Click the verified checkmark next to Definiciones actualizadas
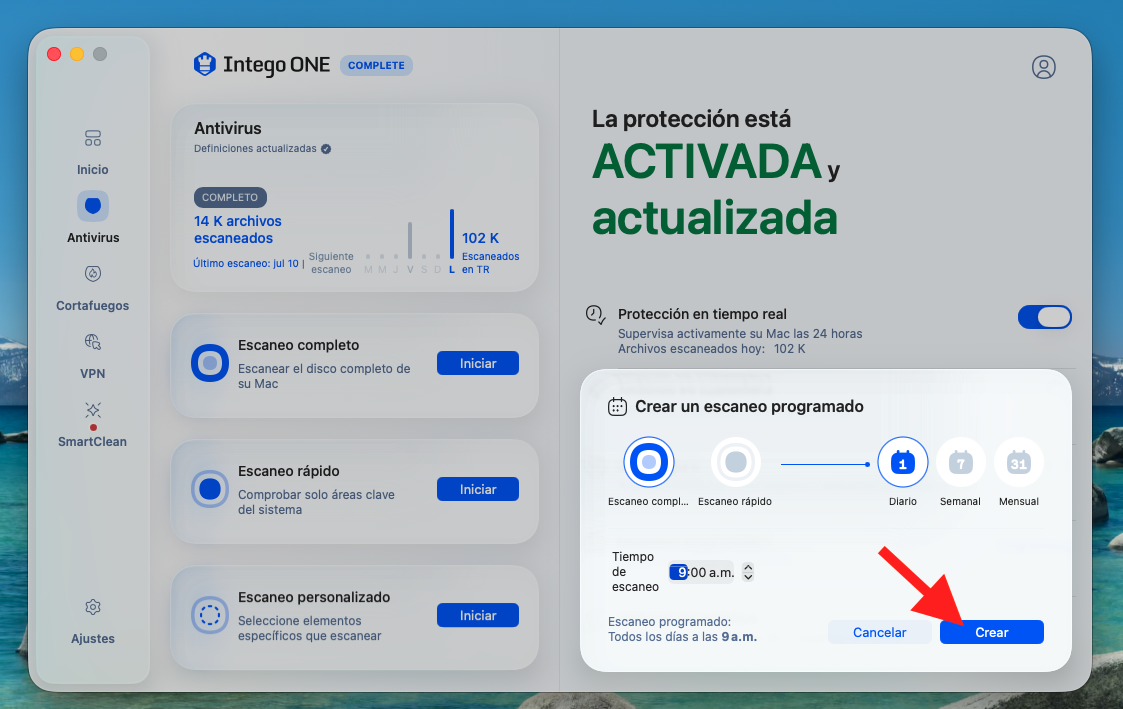The height and width of the screenshot is (709, 1123). pos(326,149)
